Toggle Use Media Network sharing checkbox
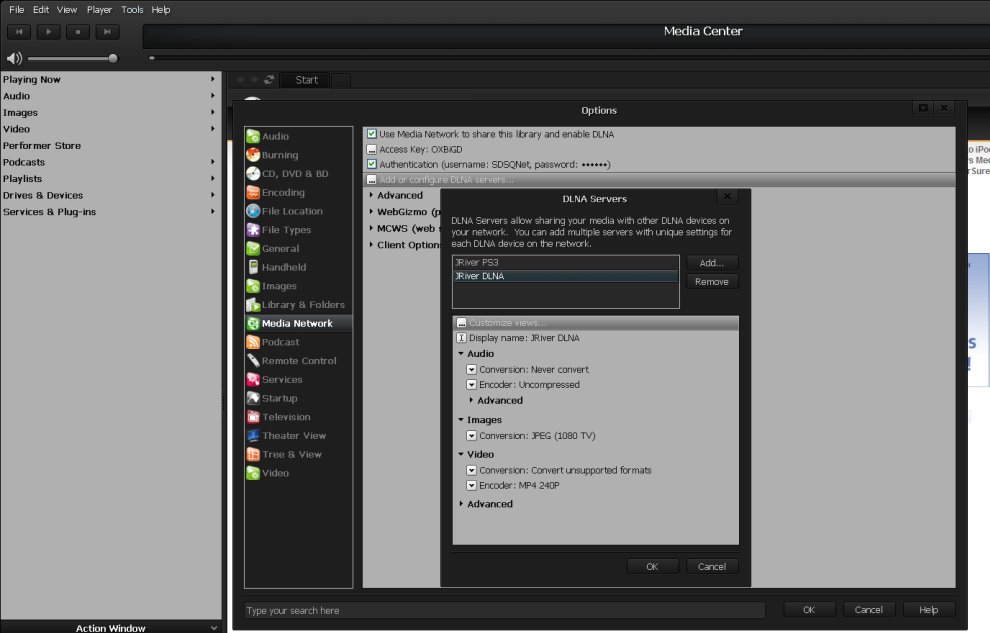Screen dimensions: 990x633 [x=372, y=134]
